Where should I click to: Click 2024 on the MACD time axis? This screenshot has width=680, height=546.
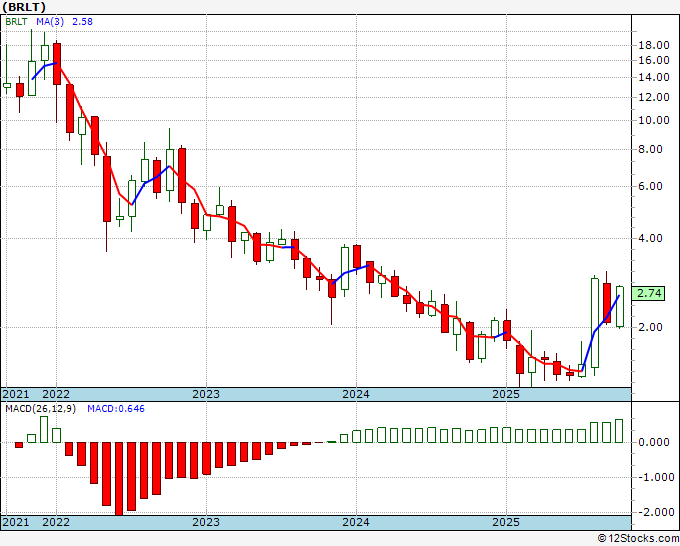[356, 522]
